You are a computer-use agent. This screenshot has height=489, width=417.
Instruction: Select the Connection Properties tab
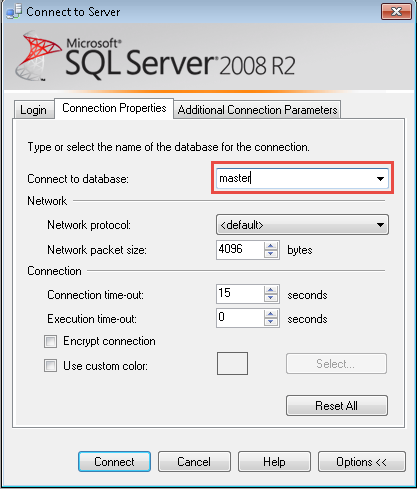point(114,108)
